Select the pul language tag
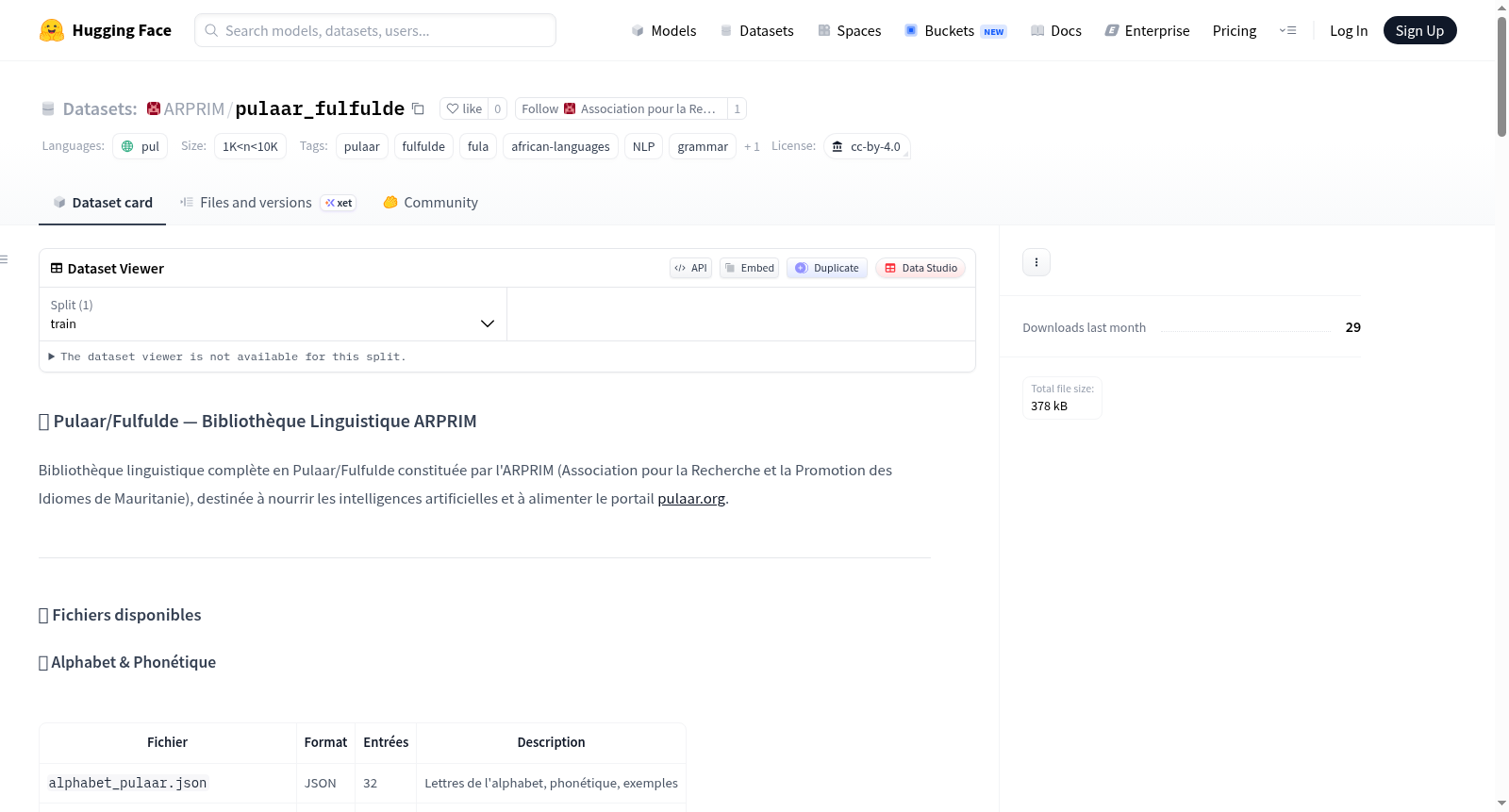This screenshot has width=1509, height=812. coord(141,146)
